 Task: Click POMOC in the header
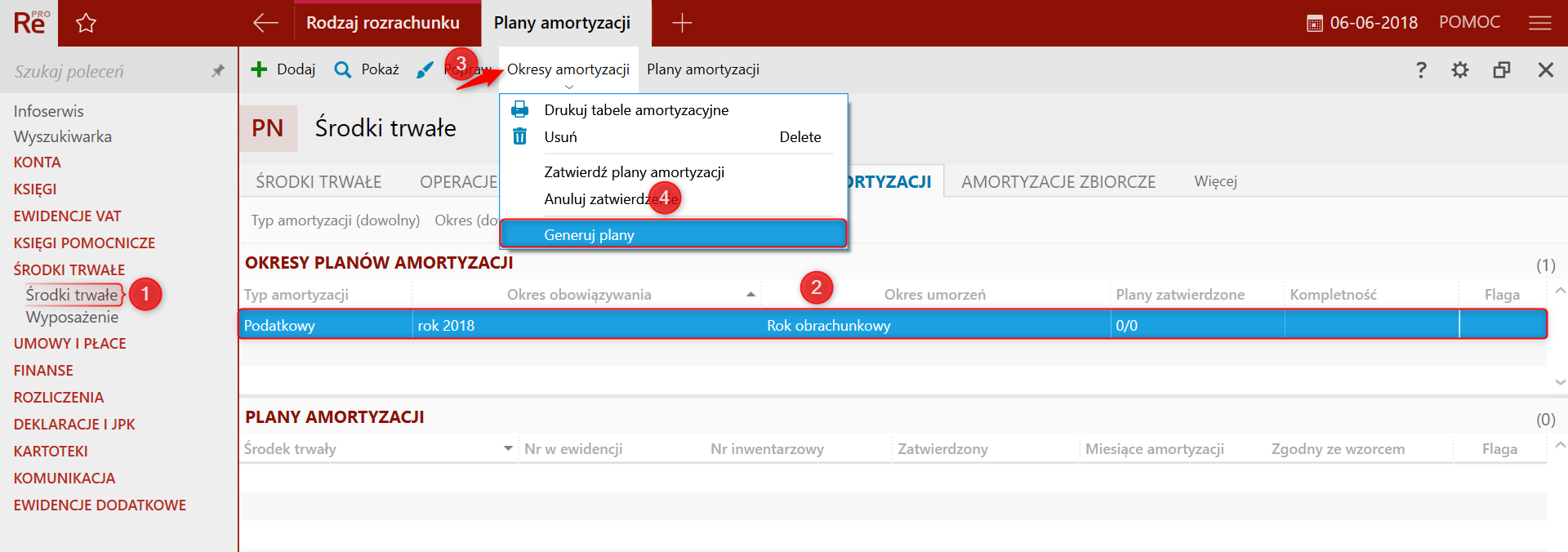point(1469,22)
